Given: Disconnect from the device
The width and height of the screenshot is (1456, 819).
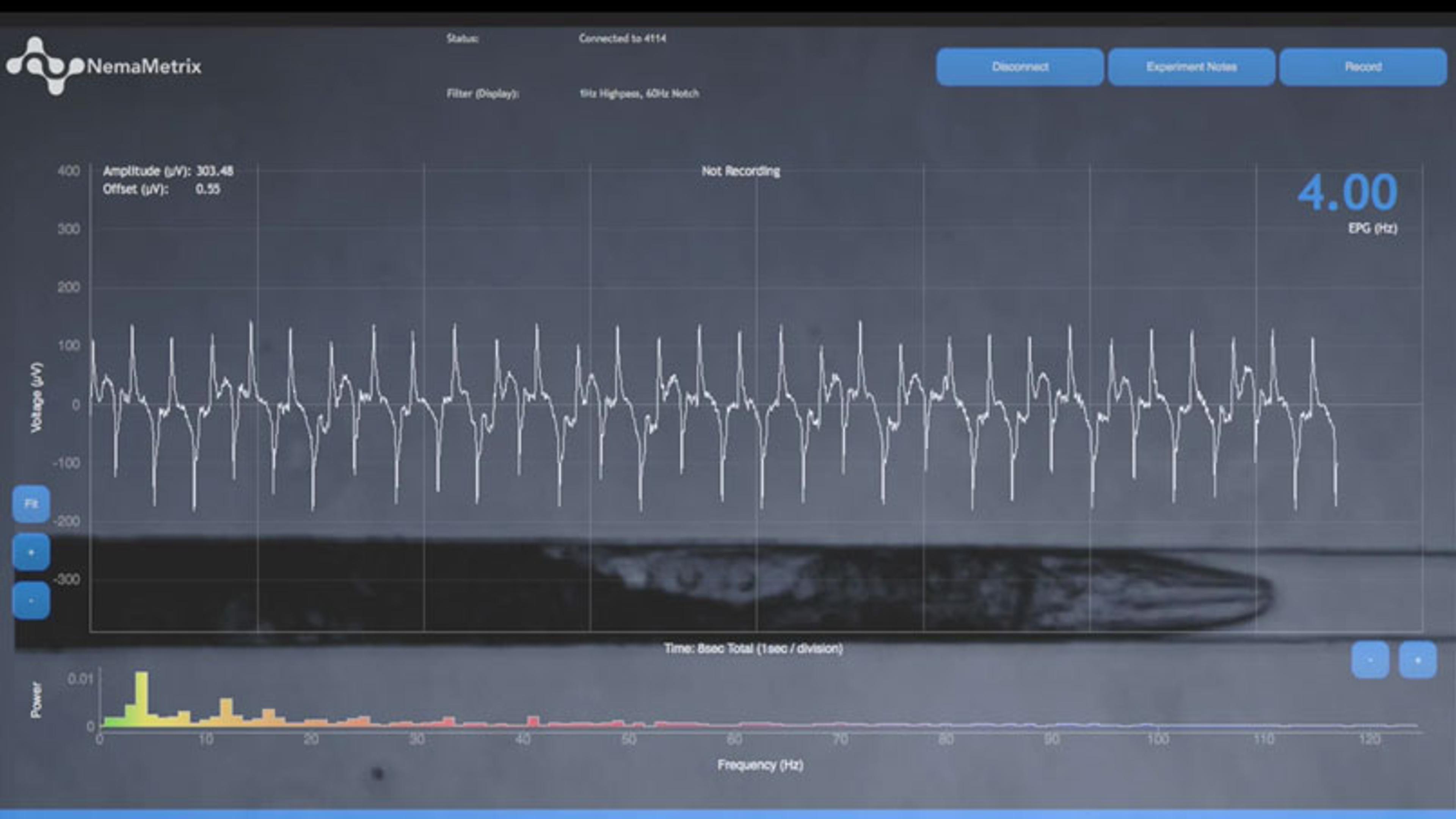Looking at the screenshot, I should pos(1020,67).
